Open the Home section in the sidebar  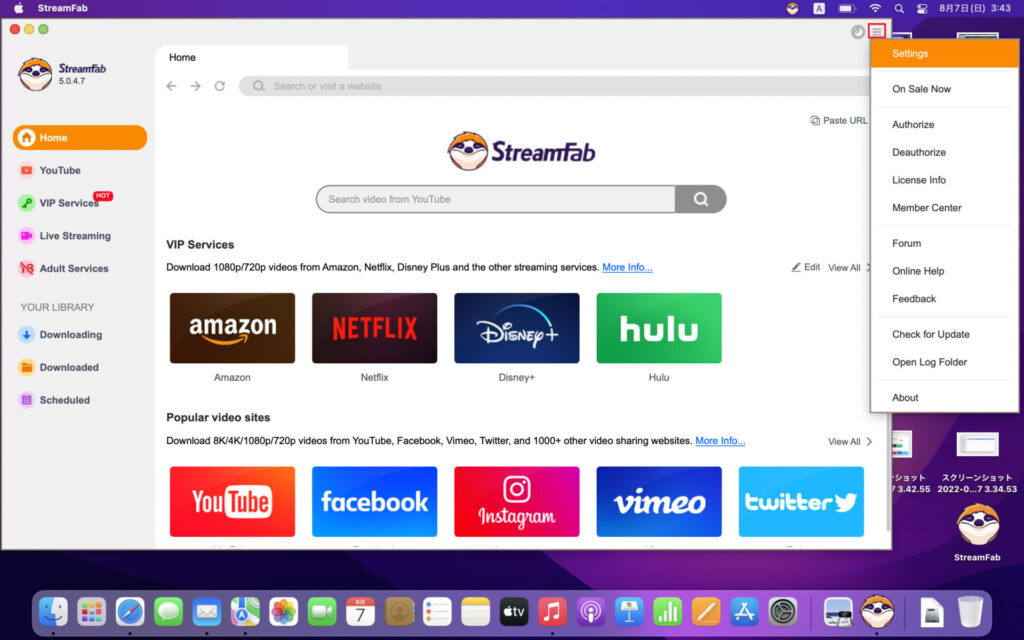point(80,138)
